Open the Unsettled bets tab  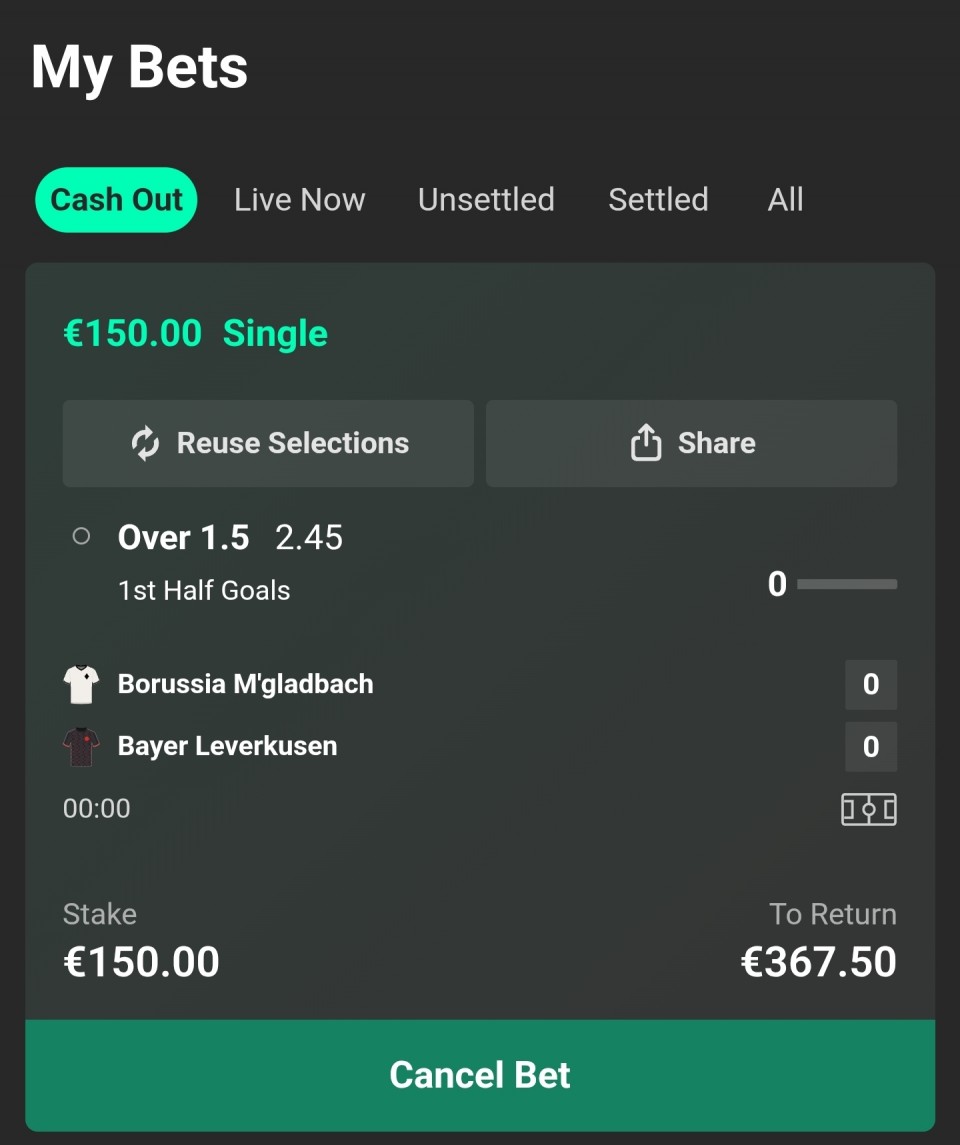(486, 200)
